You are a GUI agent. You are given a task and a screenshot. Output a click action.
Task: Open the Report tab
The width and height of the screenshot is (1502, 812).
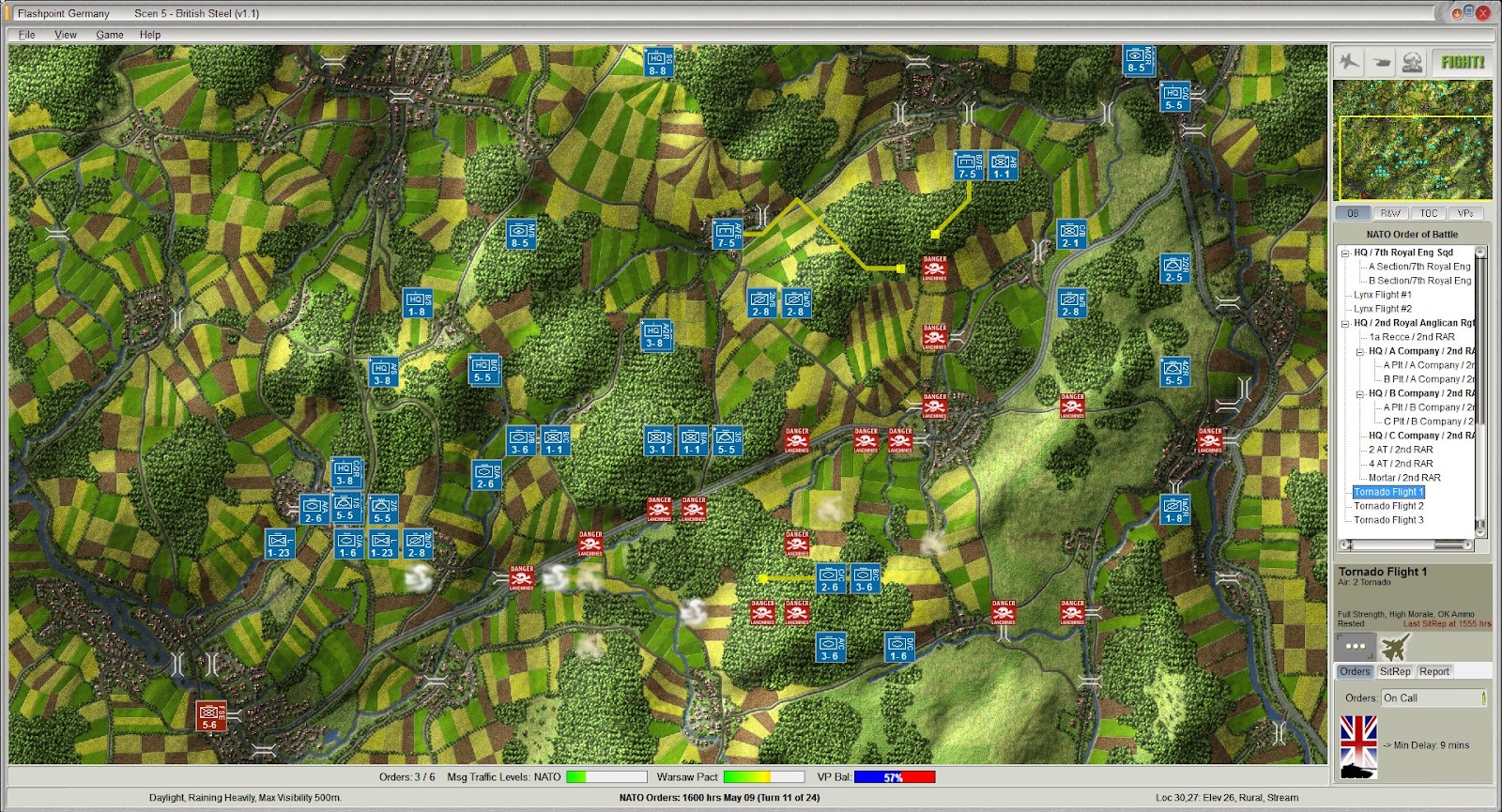pos(1434,671)
